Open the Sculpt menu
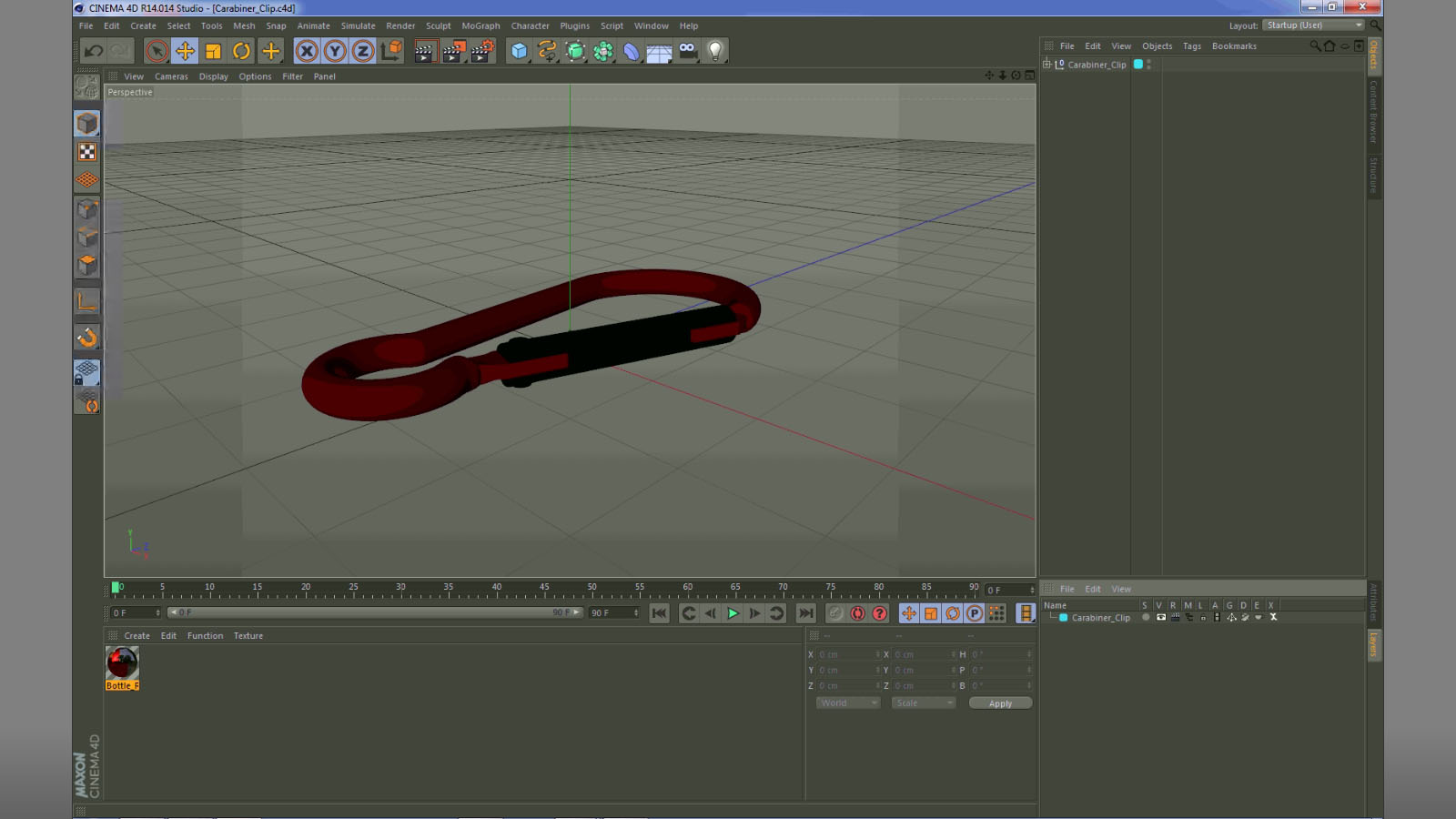Viewport: 1456px width, 819px height. (x=438, y=25)
